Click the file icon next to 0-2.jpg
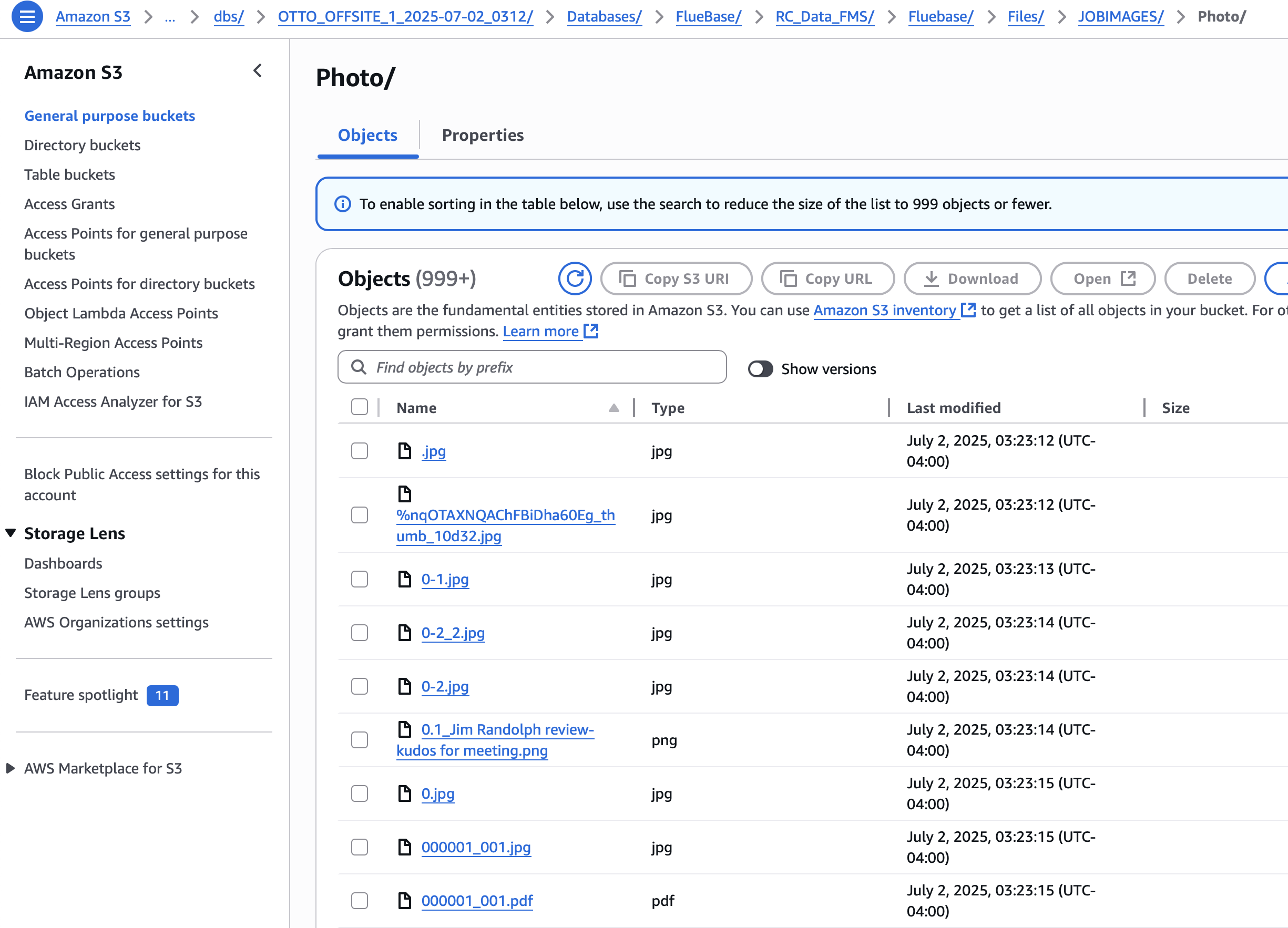Screen dimensions: 1288x928 (404, 686)
